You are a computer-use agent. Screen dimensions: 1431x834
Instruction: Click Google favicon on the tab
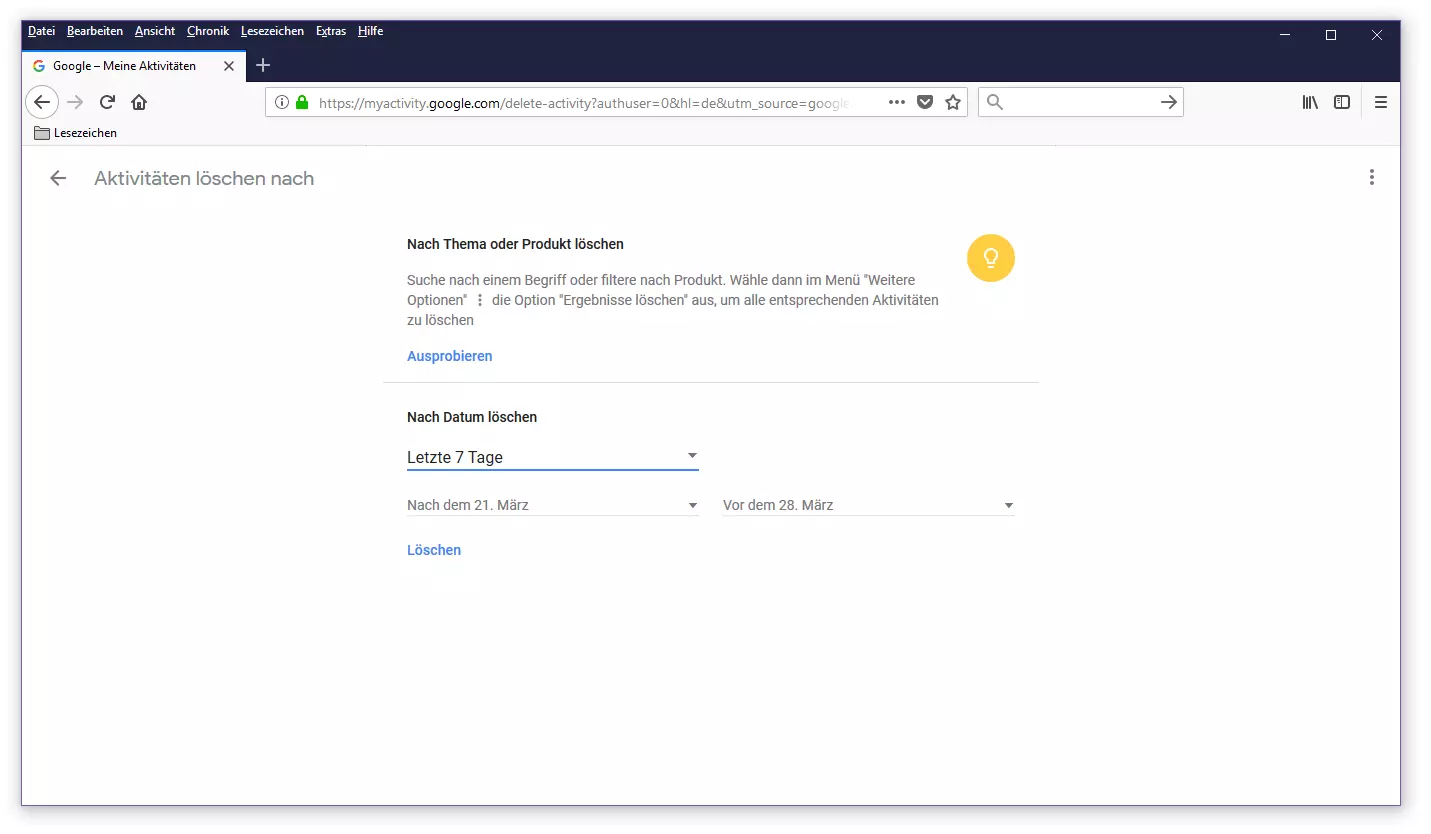coord(39,66)
